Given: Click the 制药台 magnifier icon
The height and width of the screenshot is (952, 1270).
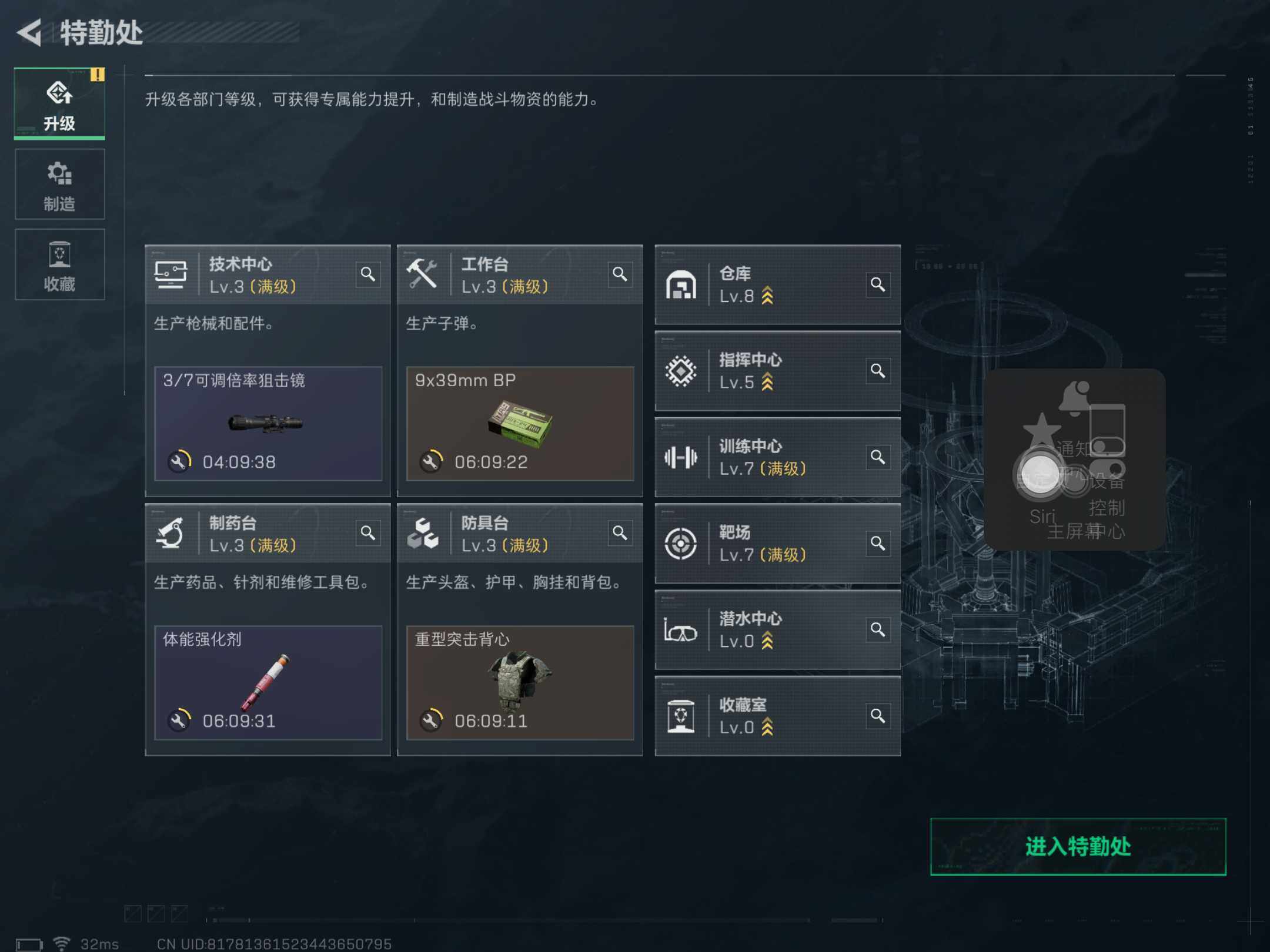Looking at the screenshot, I should click(368, 533).
